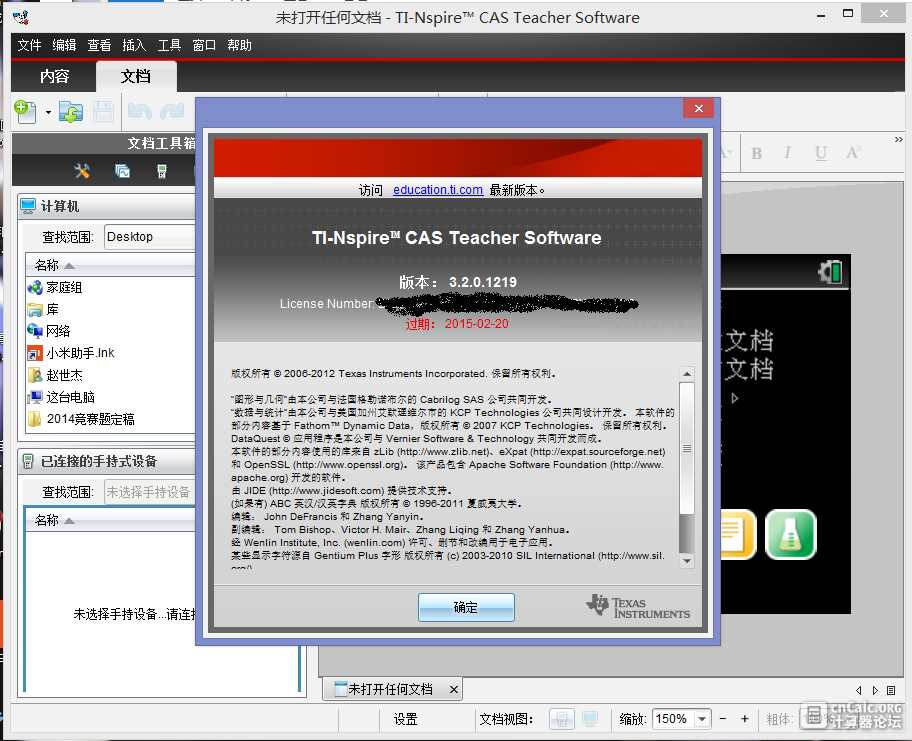This screenshot has height=741, width=912.
Task: Select the document tools wrench icon
Action: click(82, 171)
